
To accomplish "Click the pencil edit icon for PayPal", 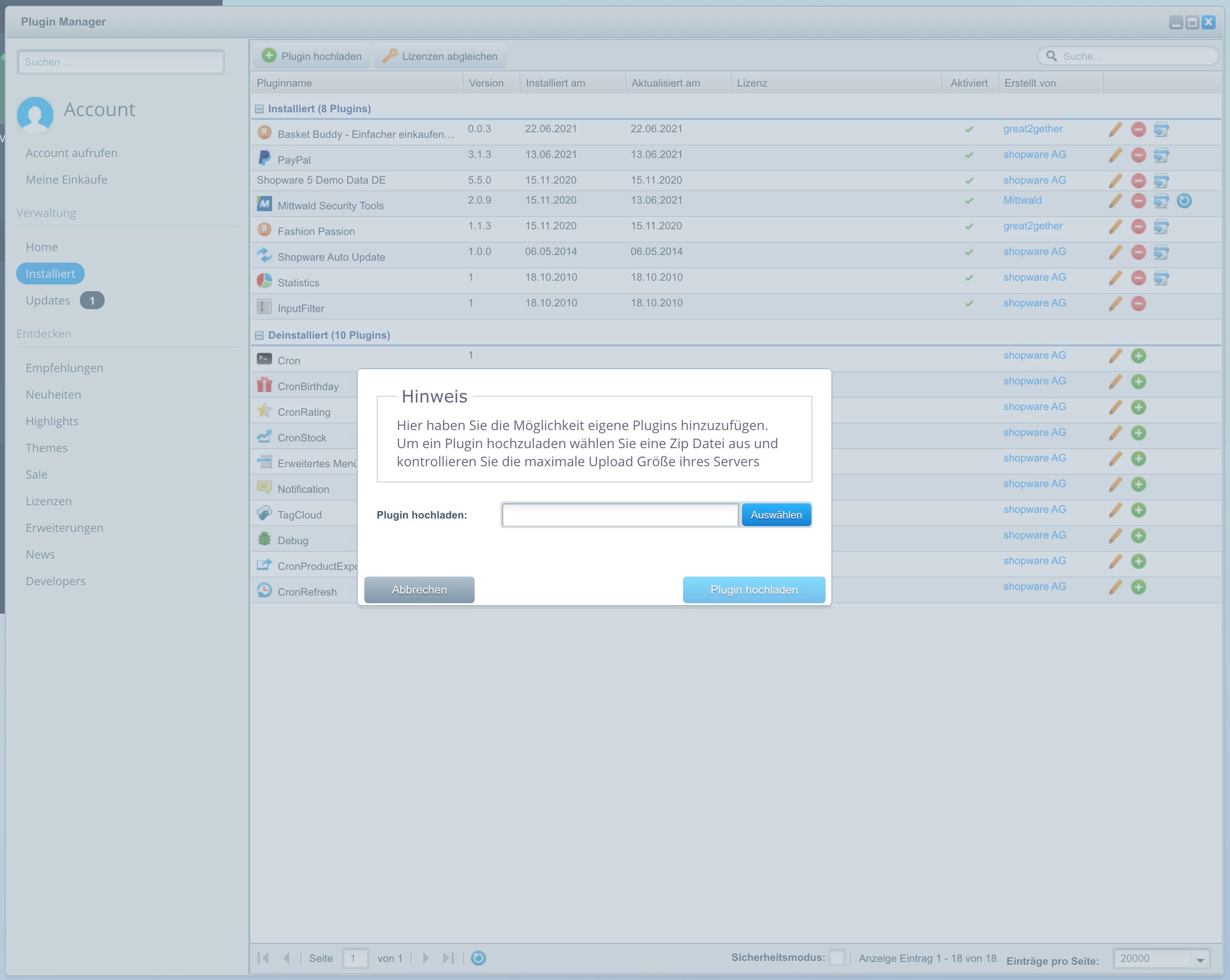I will (x=1115, y=155).
